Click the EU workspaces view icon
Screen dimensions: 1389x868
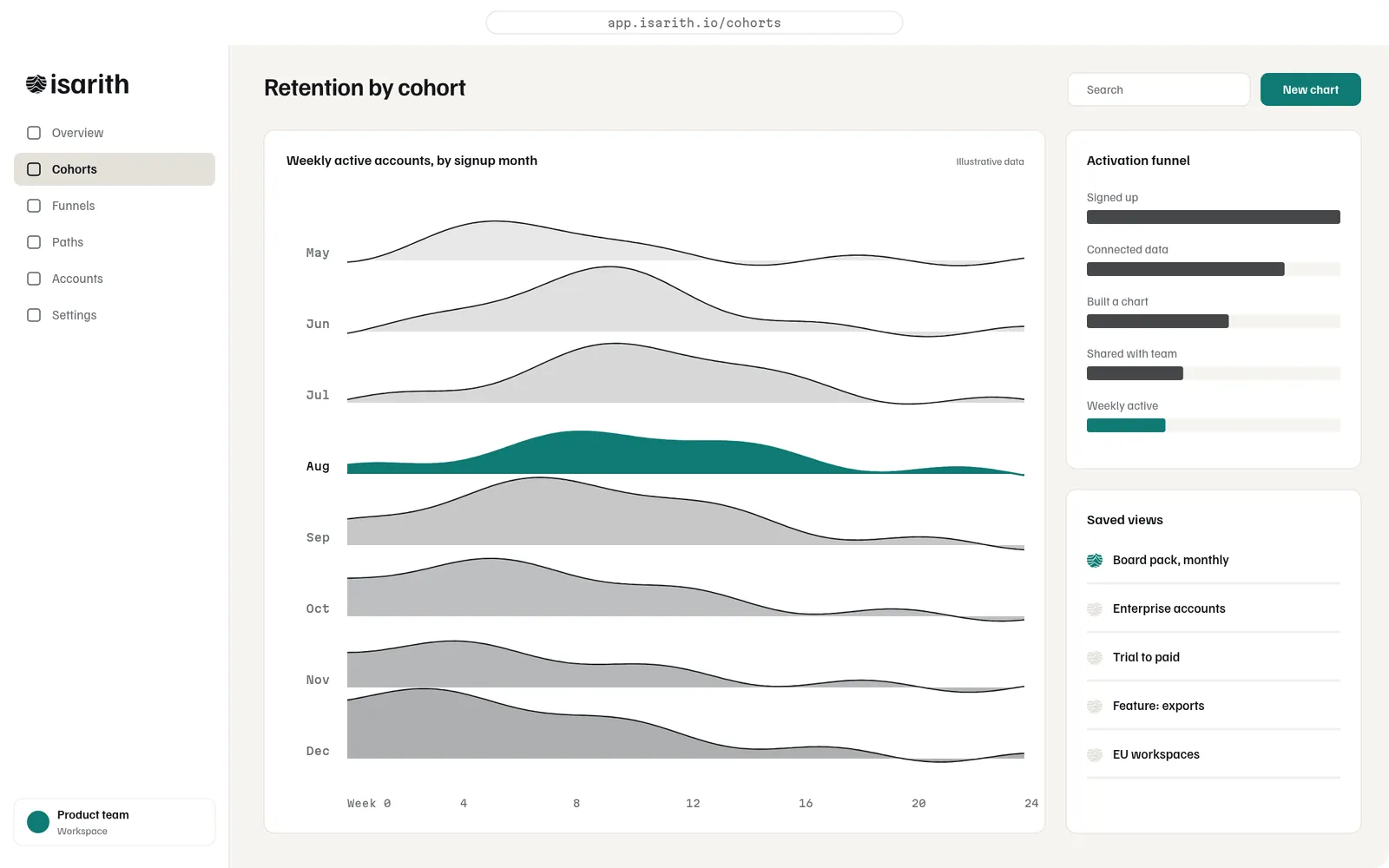click(x=1095, y=755)
